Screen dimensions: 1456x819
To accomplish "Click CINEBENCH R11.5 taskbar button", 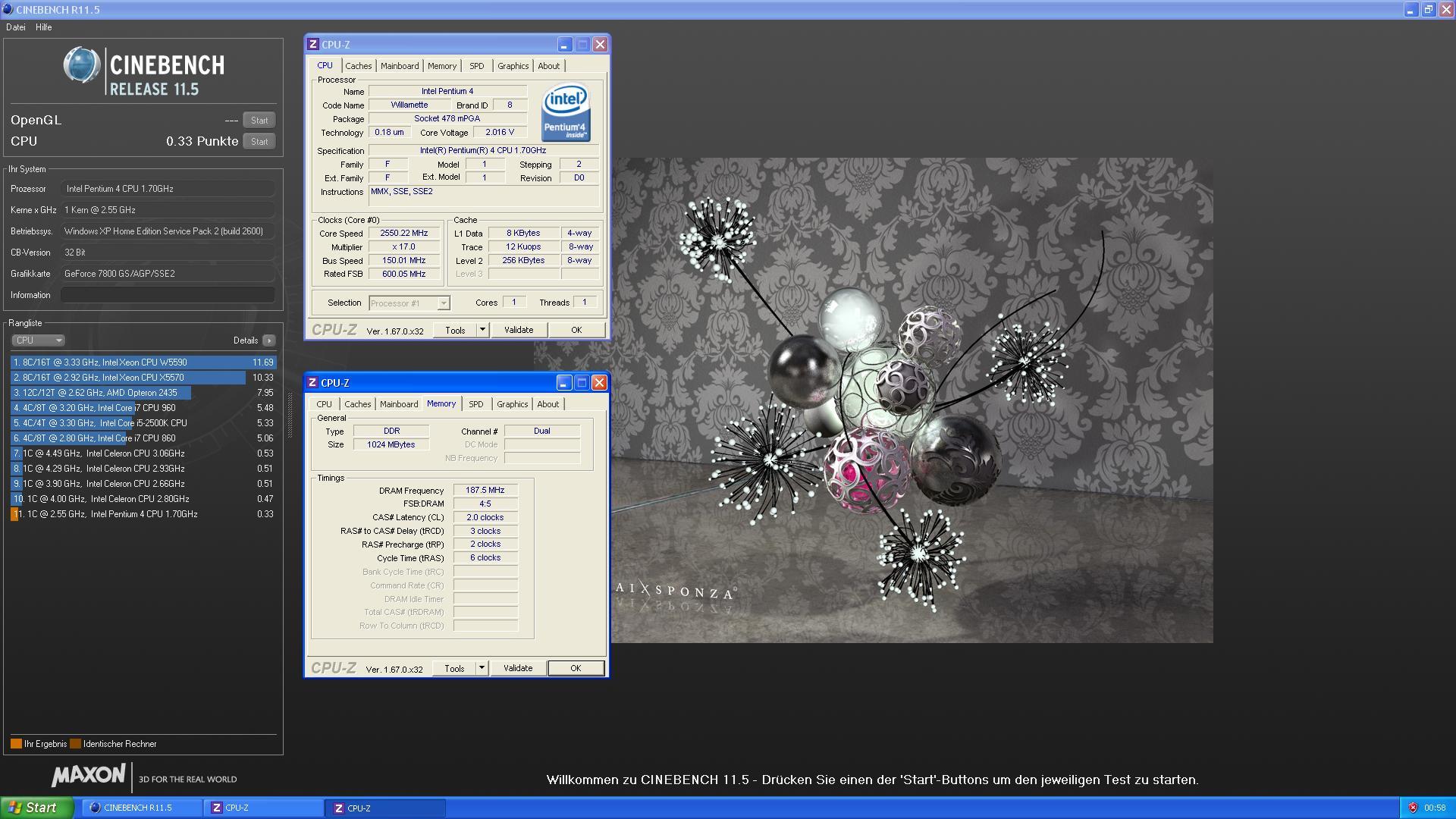I will tap(142, 808).
